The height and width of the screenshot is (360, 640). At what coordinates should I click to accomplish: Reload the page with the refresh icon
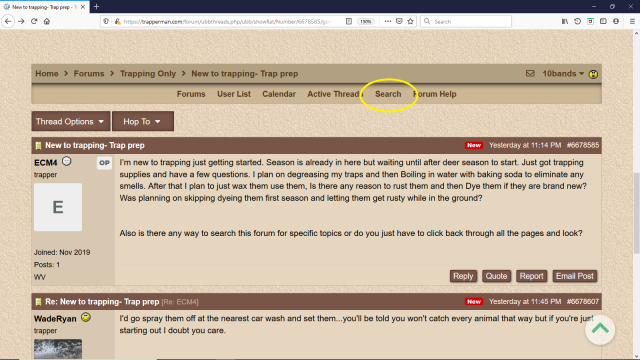pyautogui.click(x=34, y=21)
